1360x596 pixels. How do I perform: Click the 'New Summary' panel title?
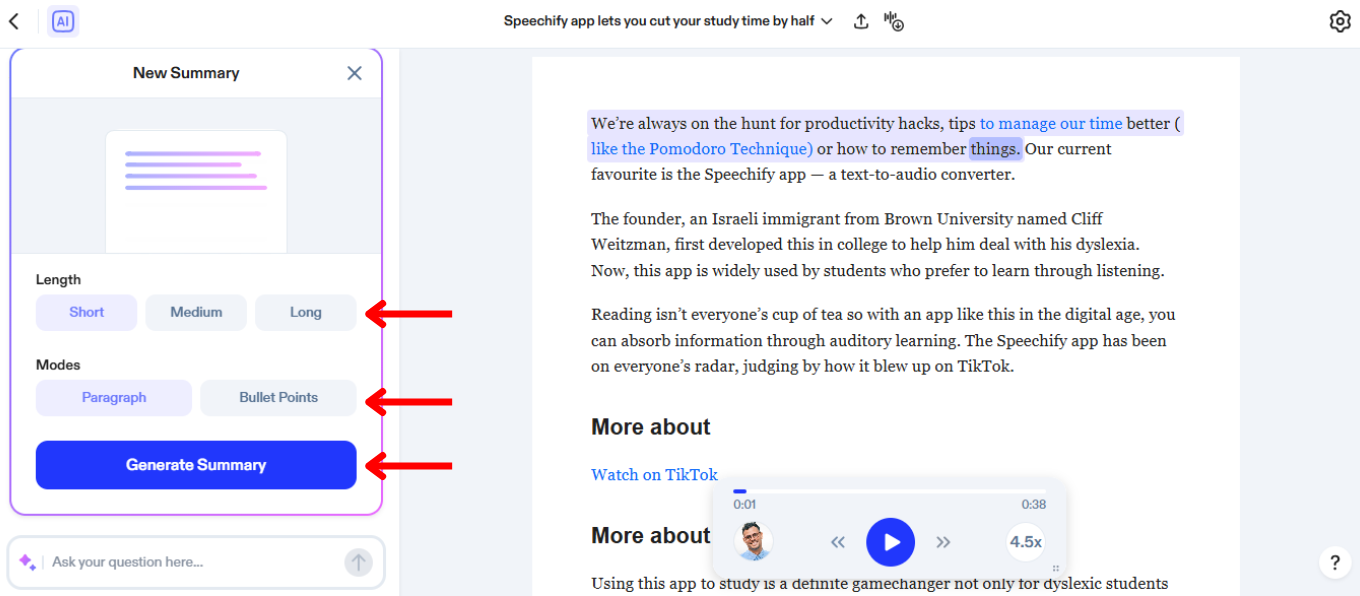click(186, 73)
